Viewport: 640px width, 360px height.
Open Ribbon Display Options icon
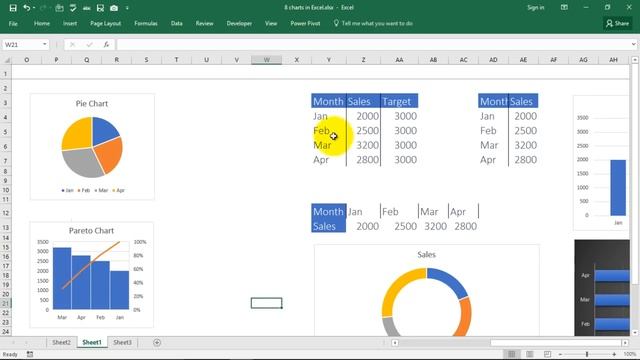pos(564,8)
